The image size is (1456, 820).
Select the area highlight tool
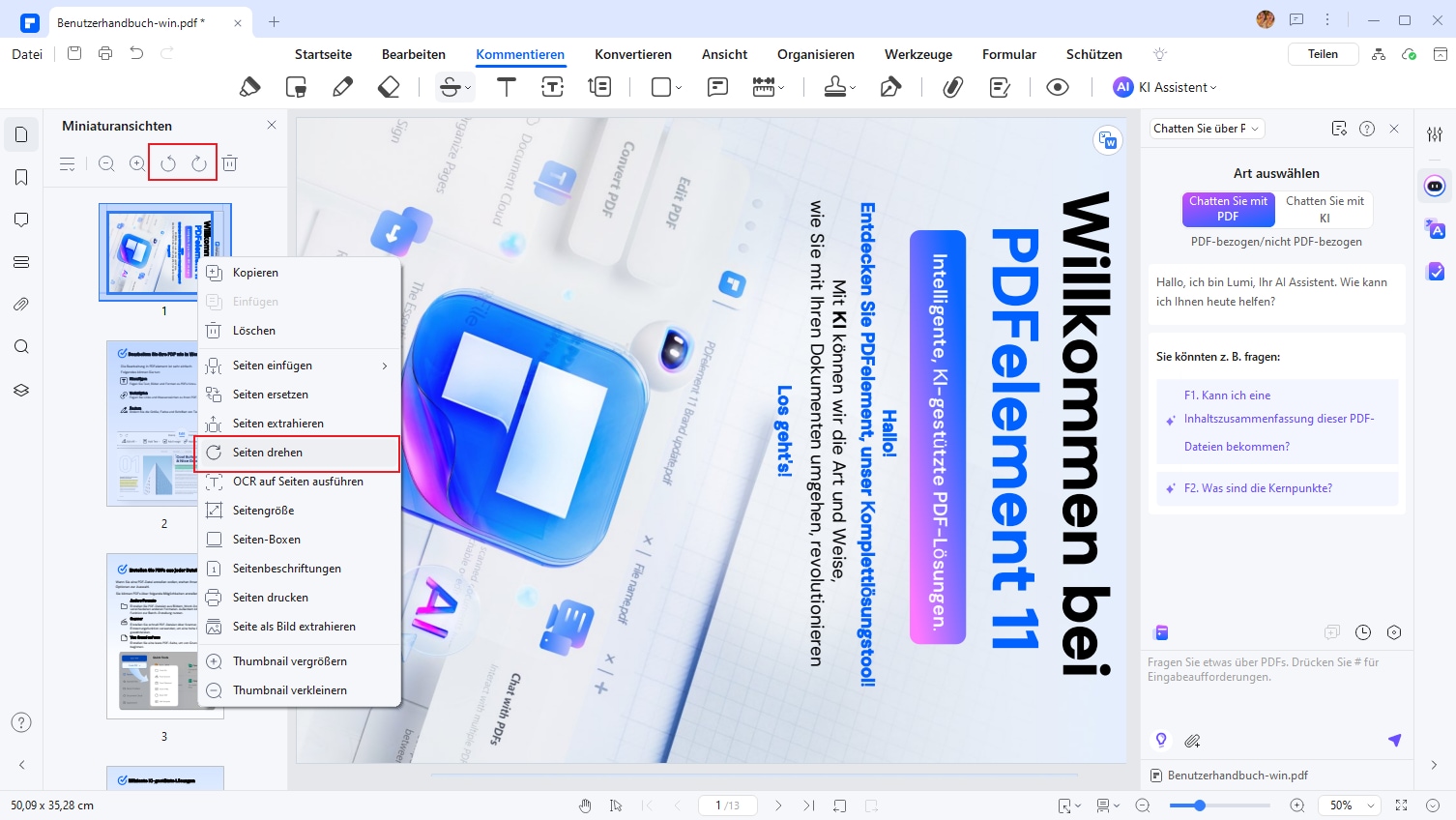(296, 87)
